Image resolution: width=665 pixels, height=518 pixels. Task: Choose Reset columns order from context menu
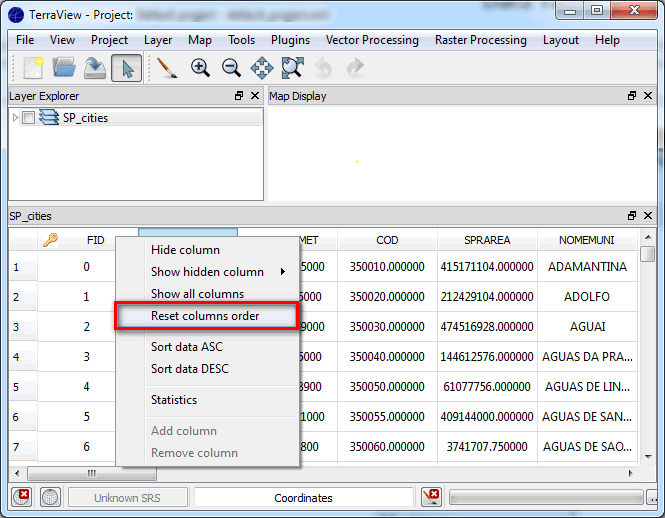[x=206, y=316]
